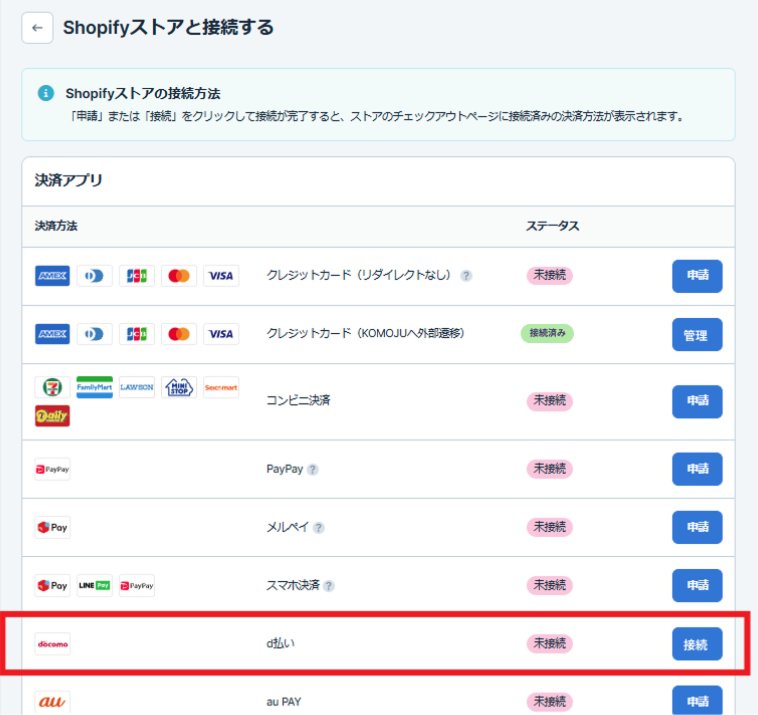Click the Daily Yamazaki logo
758x715 pixels.
tap(52, 416)
